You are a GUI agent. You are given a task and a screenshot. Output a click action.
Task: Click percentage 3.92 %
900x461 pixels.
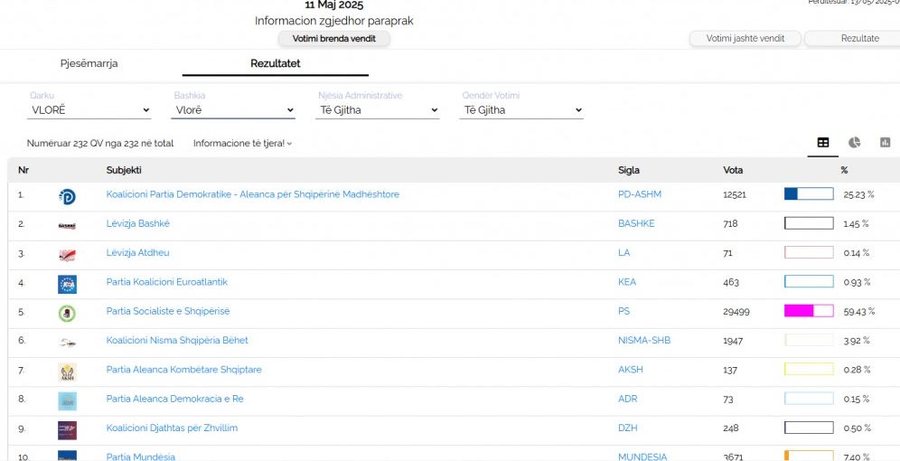(x=856, y=341)
